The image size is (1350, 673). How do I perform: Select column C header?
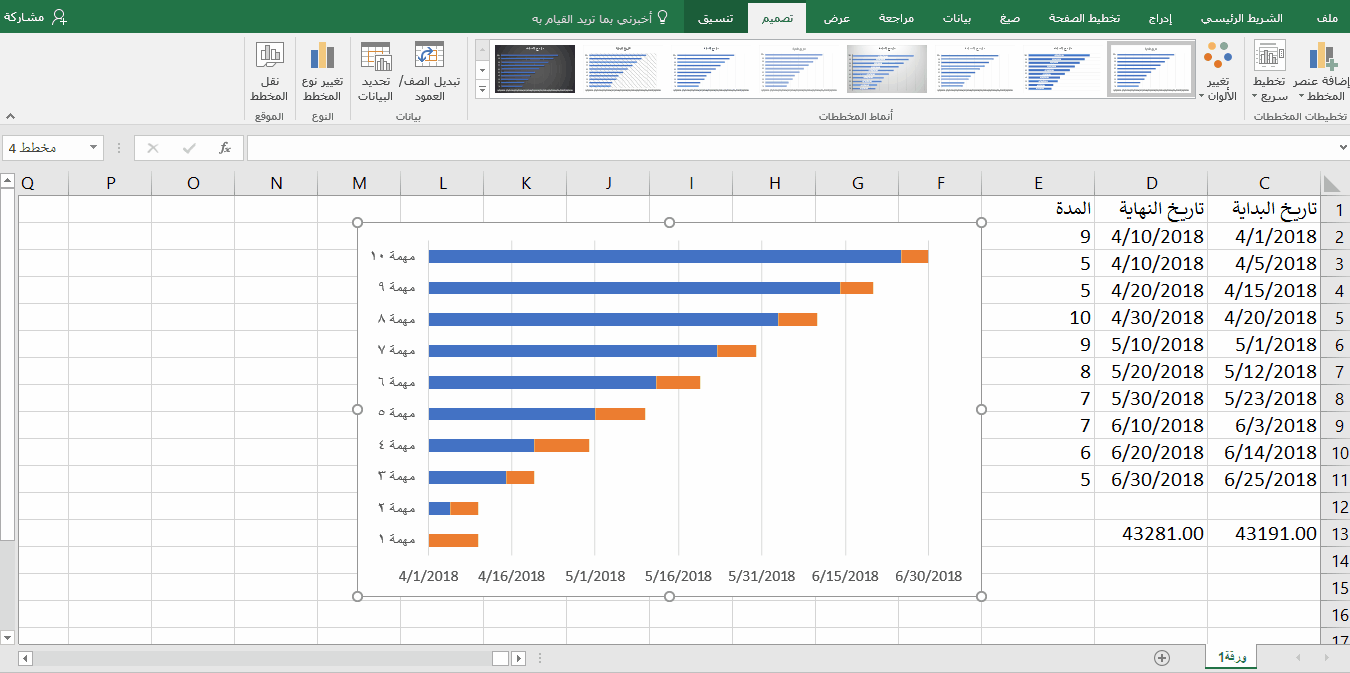point(1264,183)
